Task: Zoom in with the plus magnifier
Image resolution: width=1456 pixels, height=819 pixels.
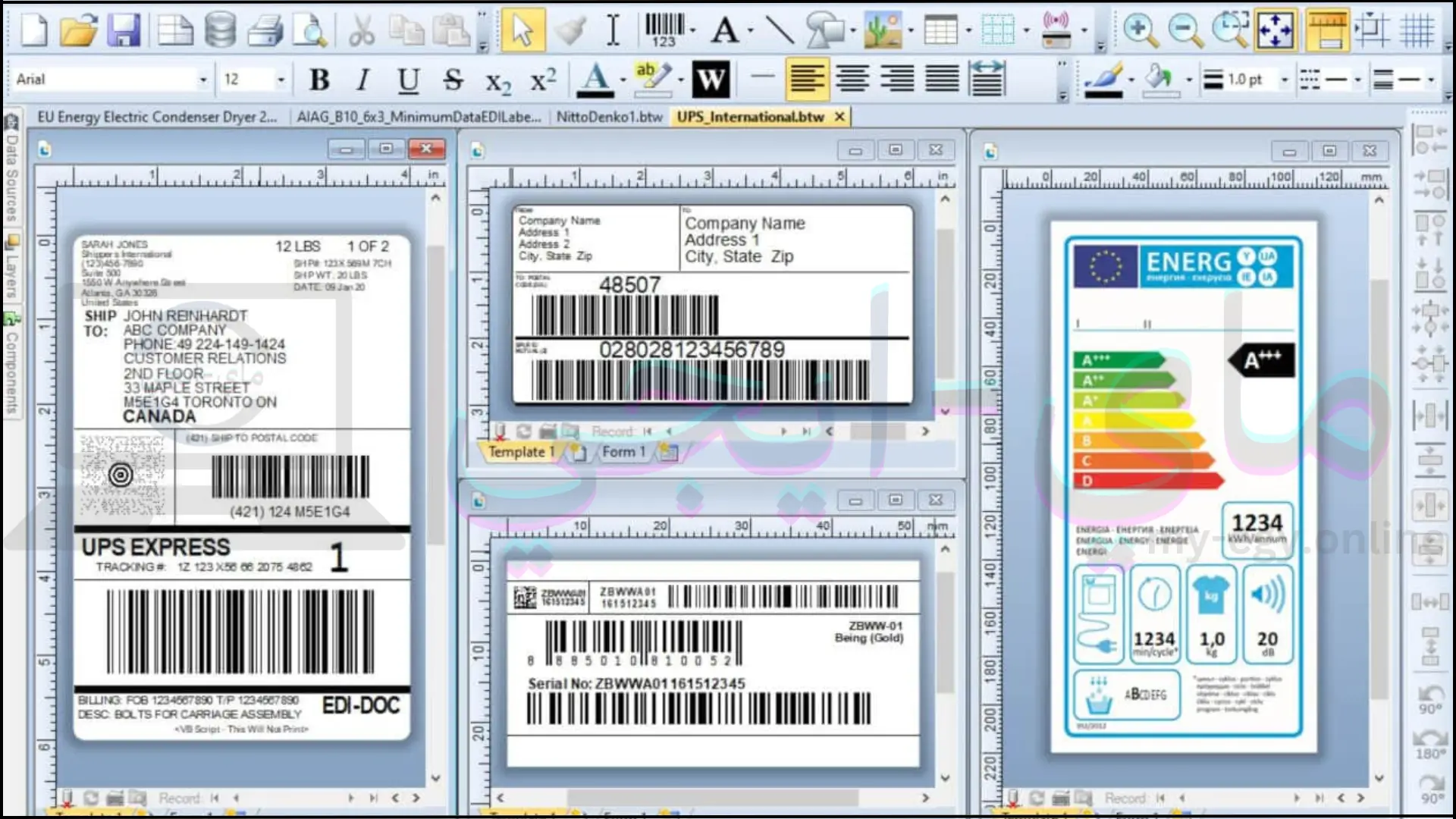Action: pyautogui.click(x=1140, y=30)
